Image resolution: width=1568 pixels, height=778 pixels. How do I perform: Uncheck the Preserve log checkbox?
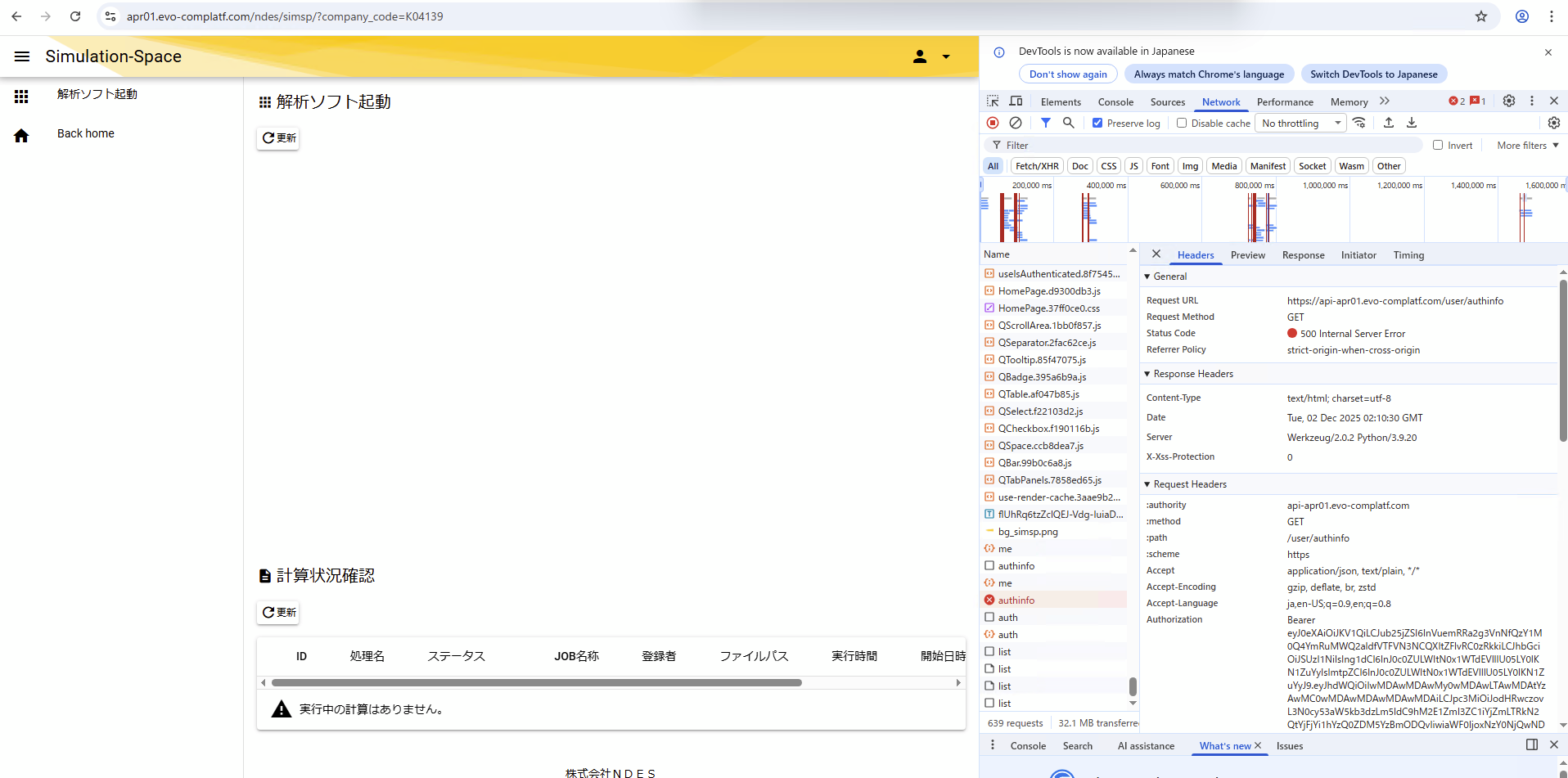point(1097,123)
